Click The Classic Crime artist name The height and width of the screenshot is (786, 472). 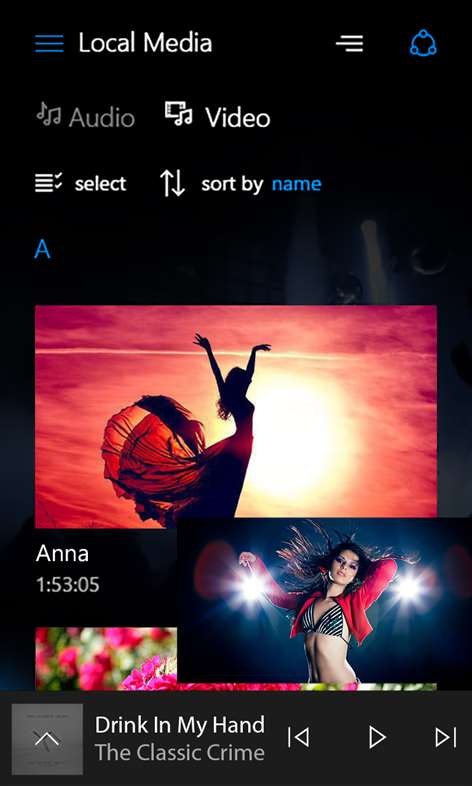(x=180, y=752)
